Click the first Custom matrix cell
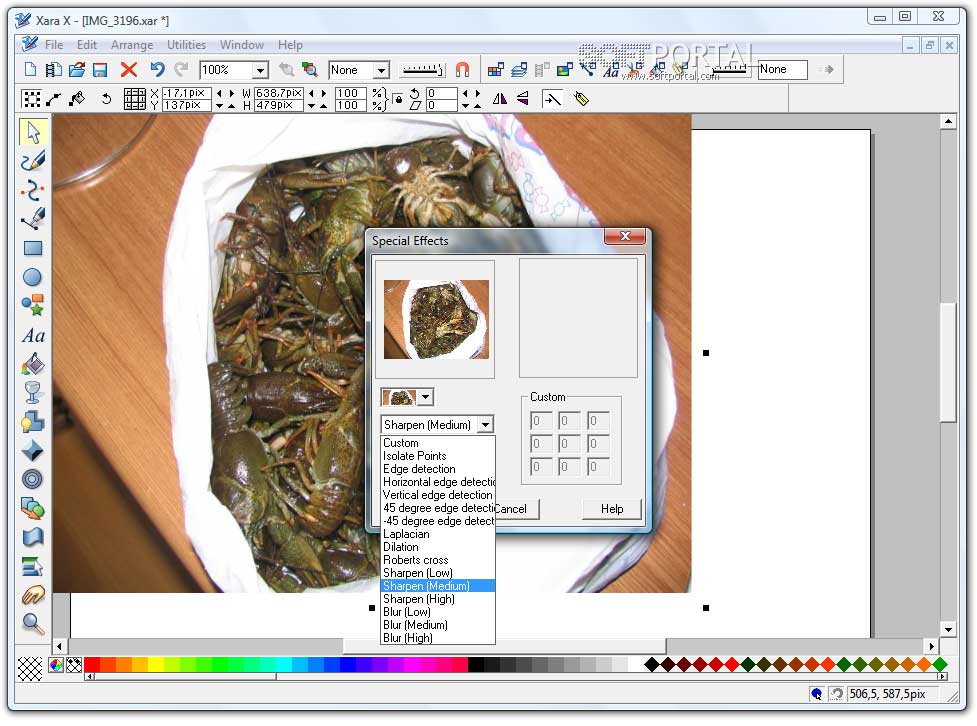The width and height of the screenshot is (977, 726). click(540, 421)
